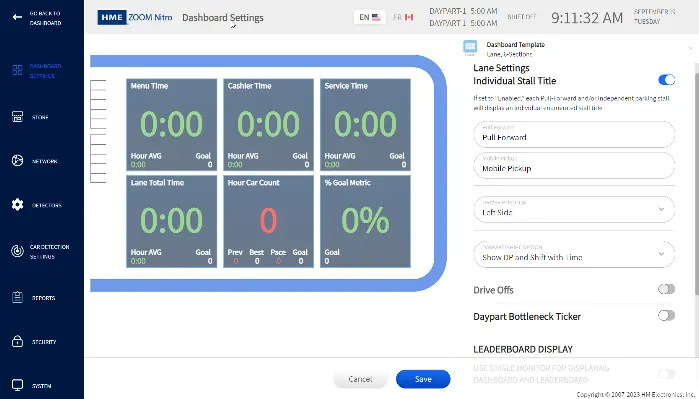Click the Save button

coord(423,379)
